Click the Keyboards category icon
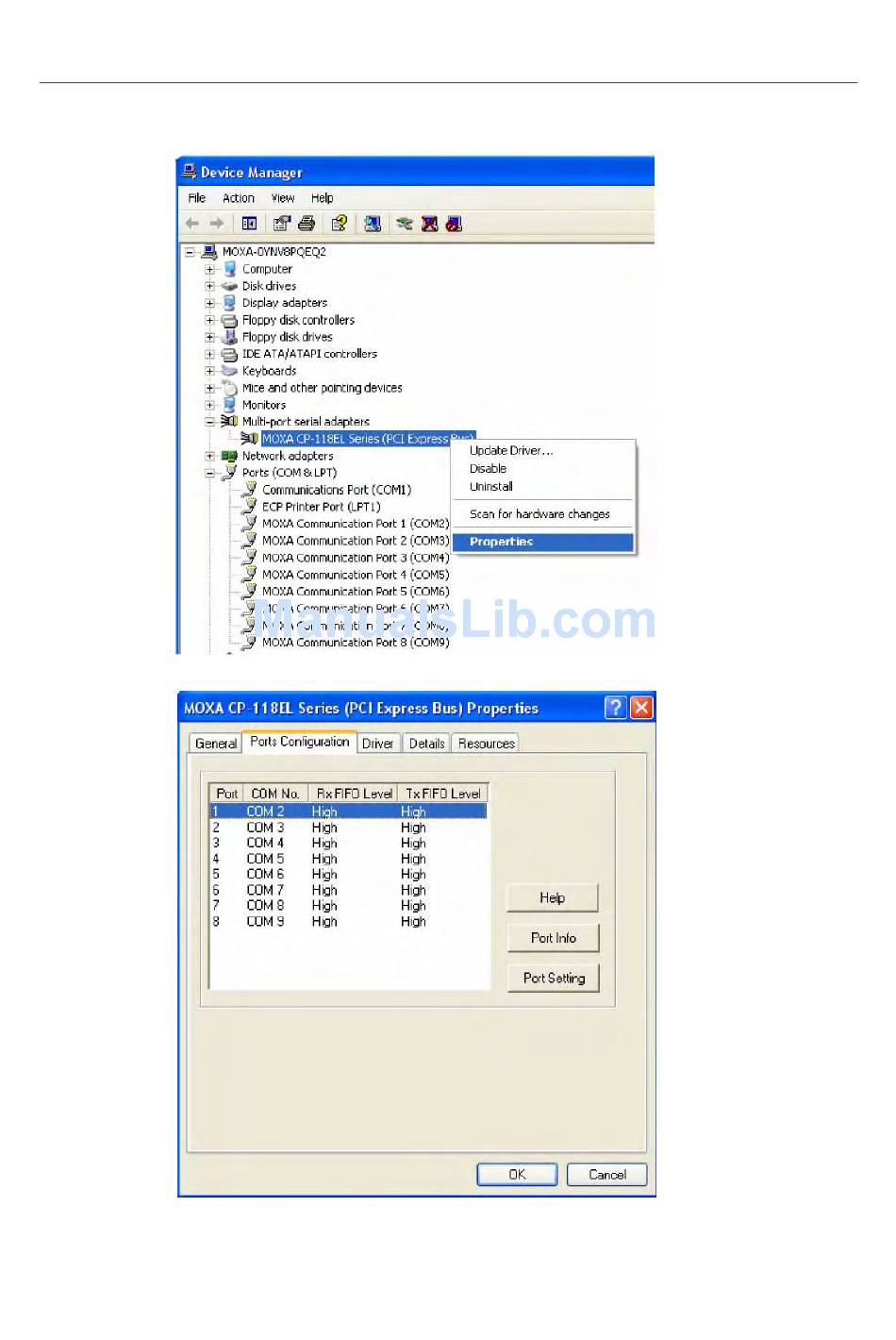The width and height of the screenshot is (896, 1340). tap(229, 371)
